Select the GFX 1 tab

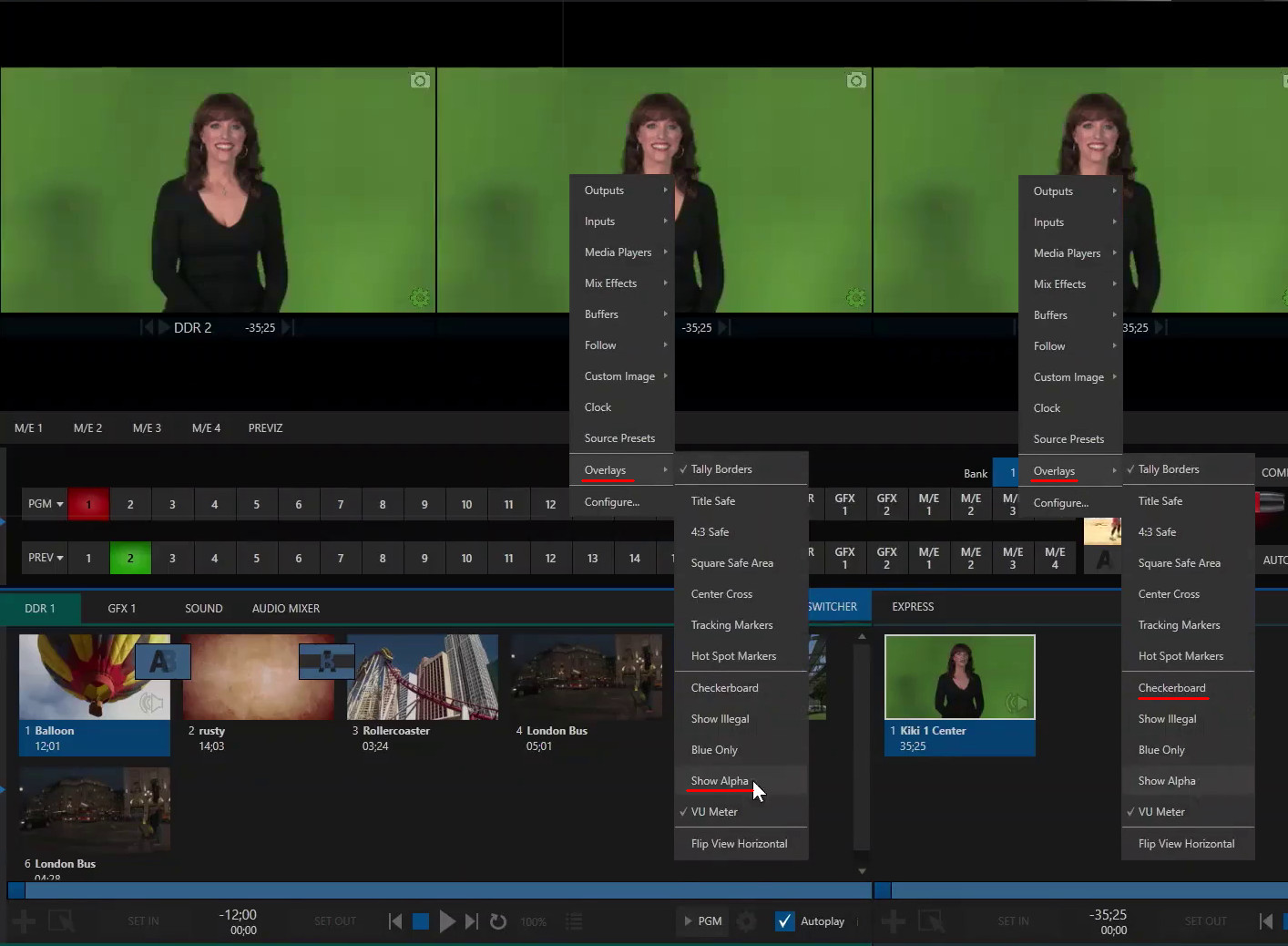coord(121,608)
